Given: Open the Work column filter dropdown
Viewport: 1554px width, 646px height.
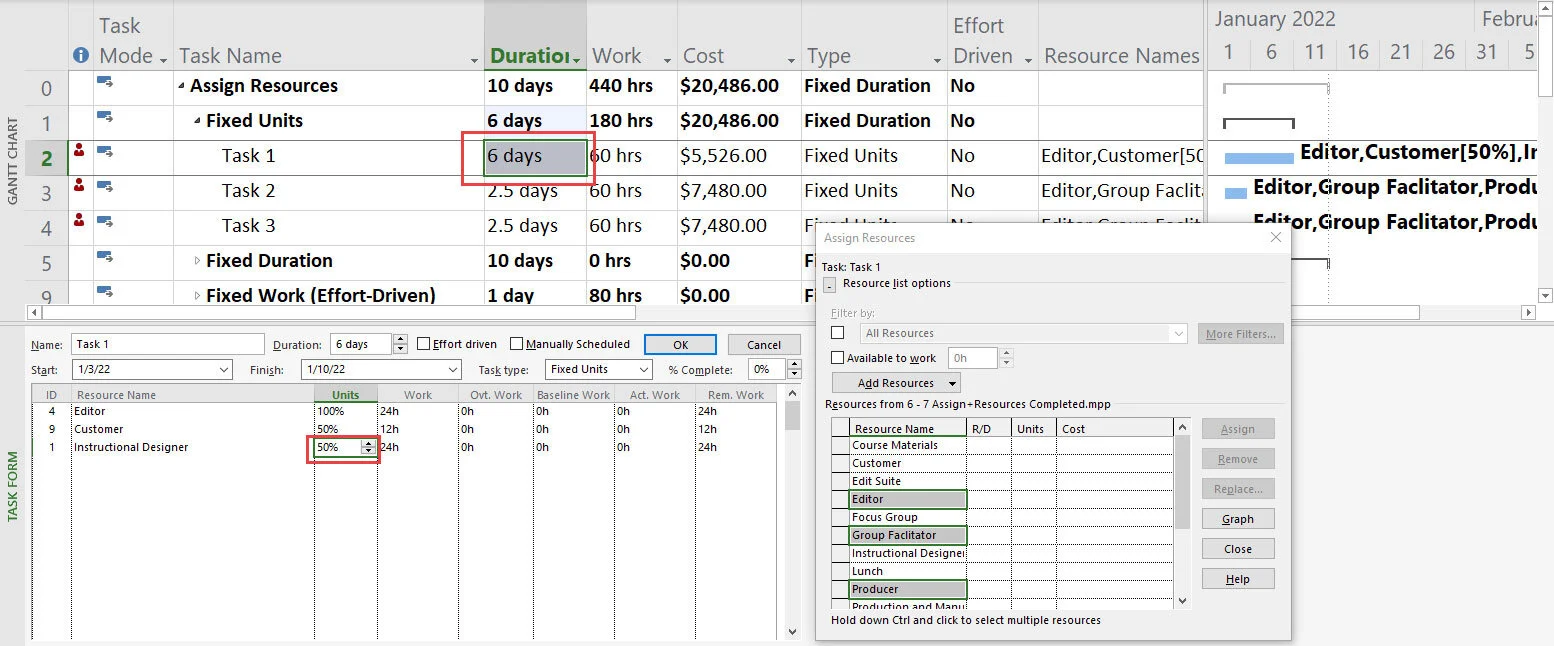Looking at the screenshot, I should point(665,59).
